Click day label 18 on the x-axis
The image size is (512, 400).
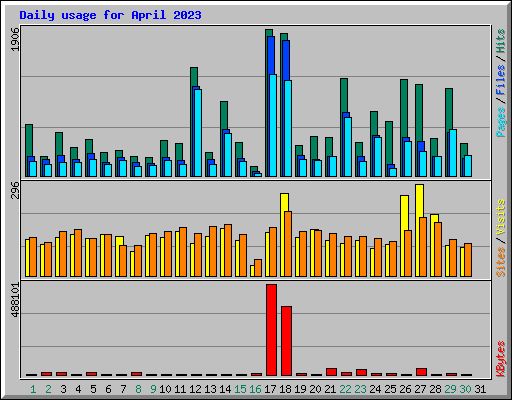[x=285, y=389]
